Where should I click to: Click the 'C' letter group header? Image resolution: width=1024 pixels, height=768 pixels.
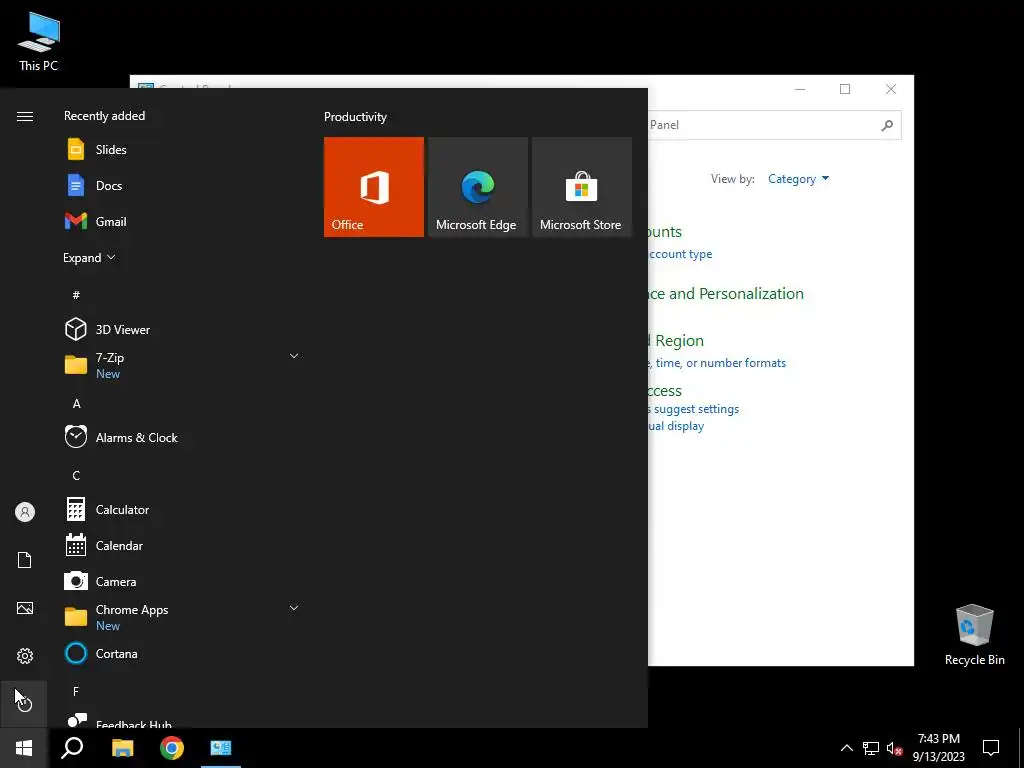point(76,475)
